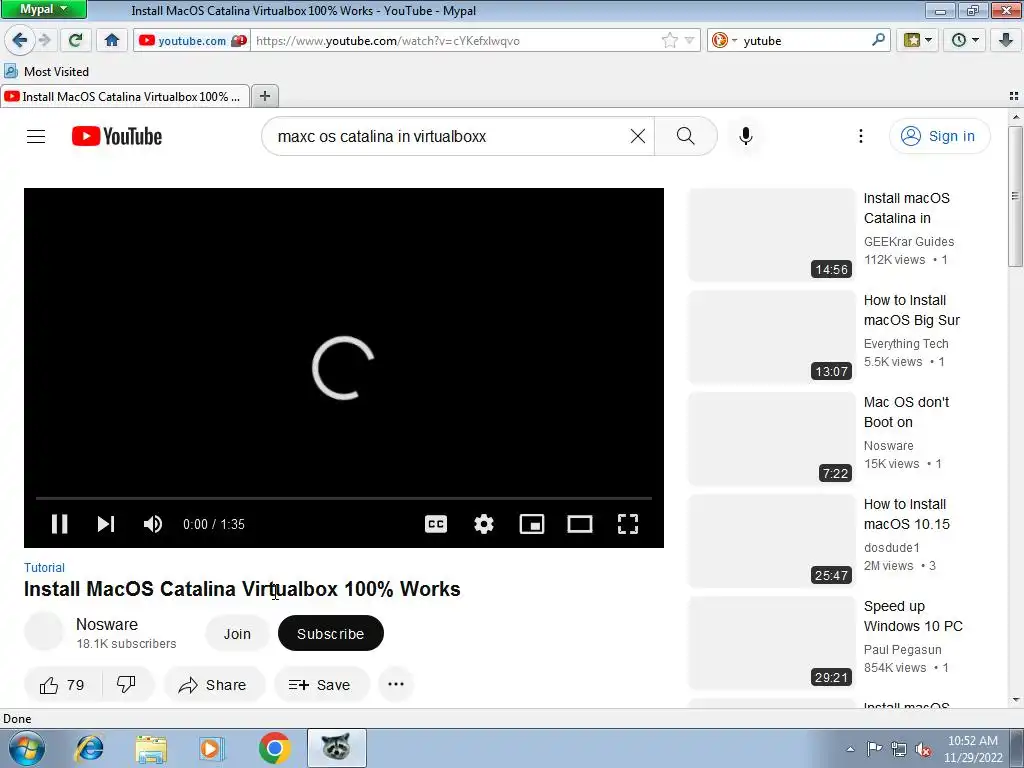
Task: Switch to theater mode
Action: pos(580,524)
